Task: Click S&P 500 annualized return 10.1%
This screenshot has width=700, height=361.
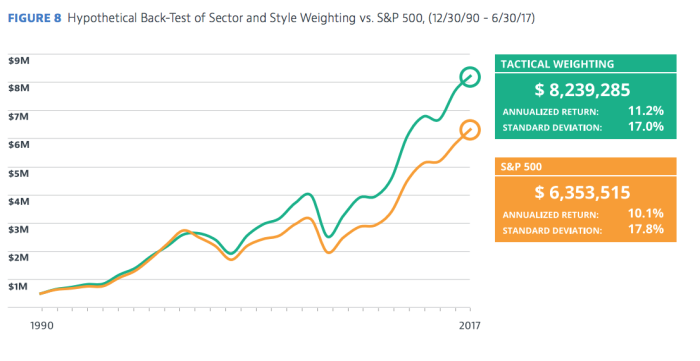Action: click(x=646, y=213)
